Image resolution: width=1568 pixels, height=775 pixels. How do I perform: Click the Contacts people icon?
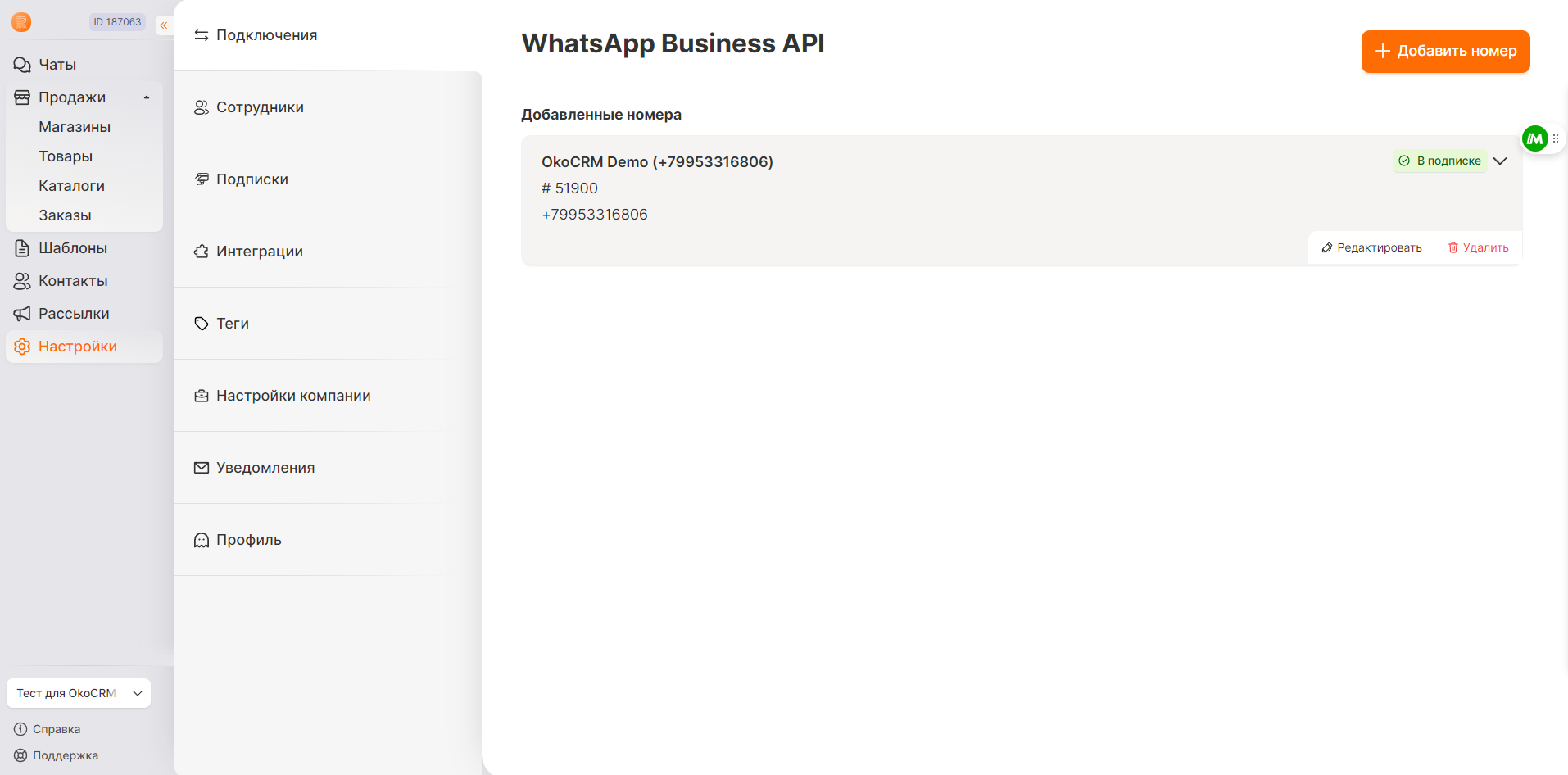pyautogui.click(x=22, y=281)
